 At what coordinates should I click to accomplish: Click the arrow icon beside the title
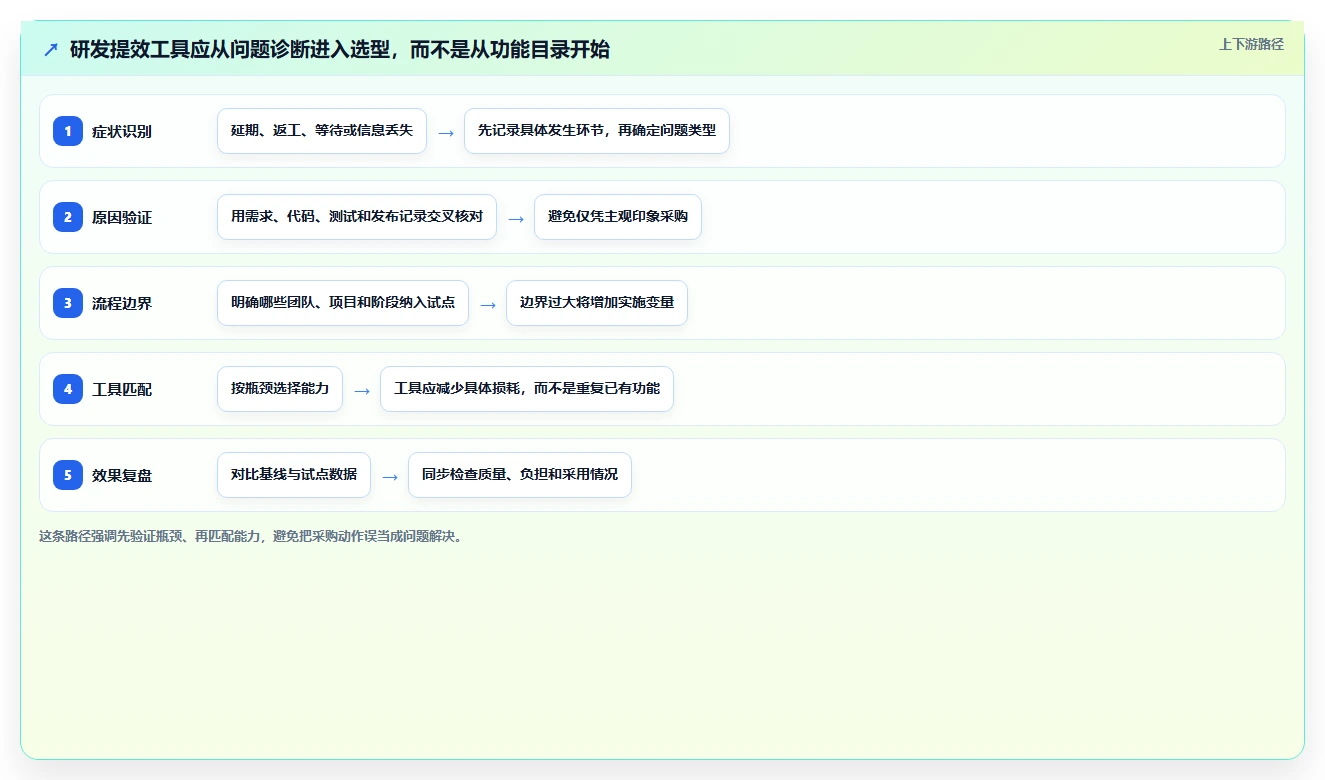tap(50, 49)
